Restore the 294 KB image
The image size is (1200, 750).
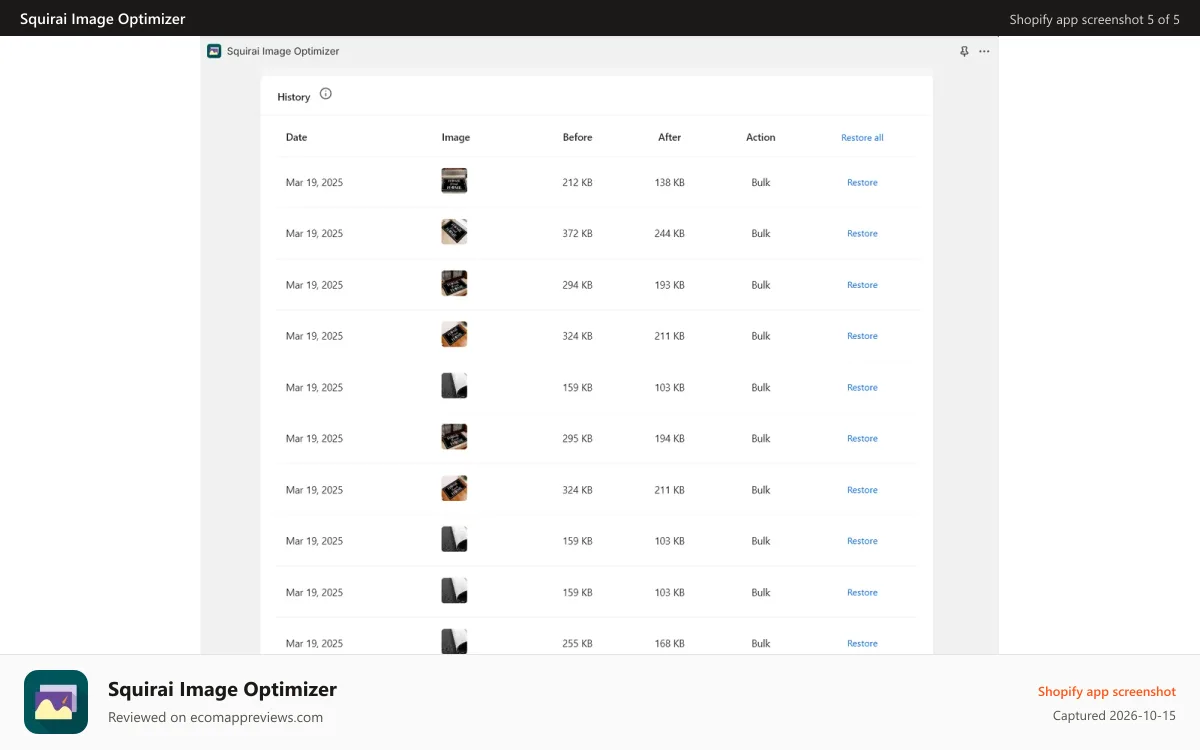862,285
